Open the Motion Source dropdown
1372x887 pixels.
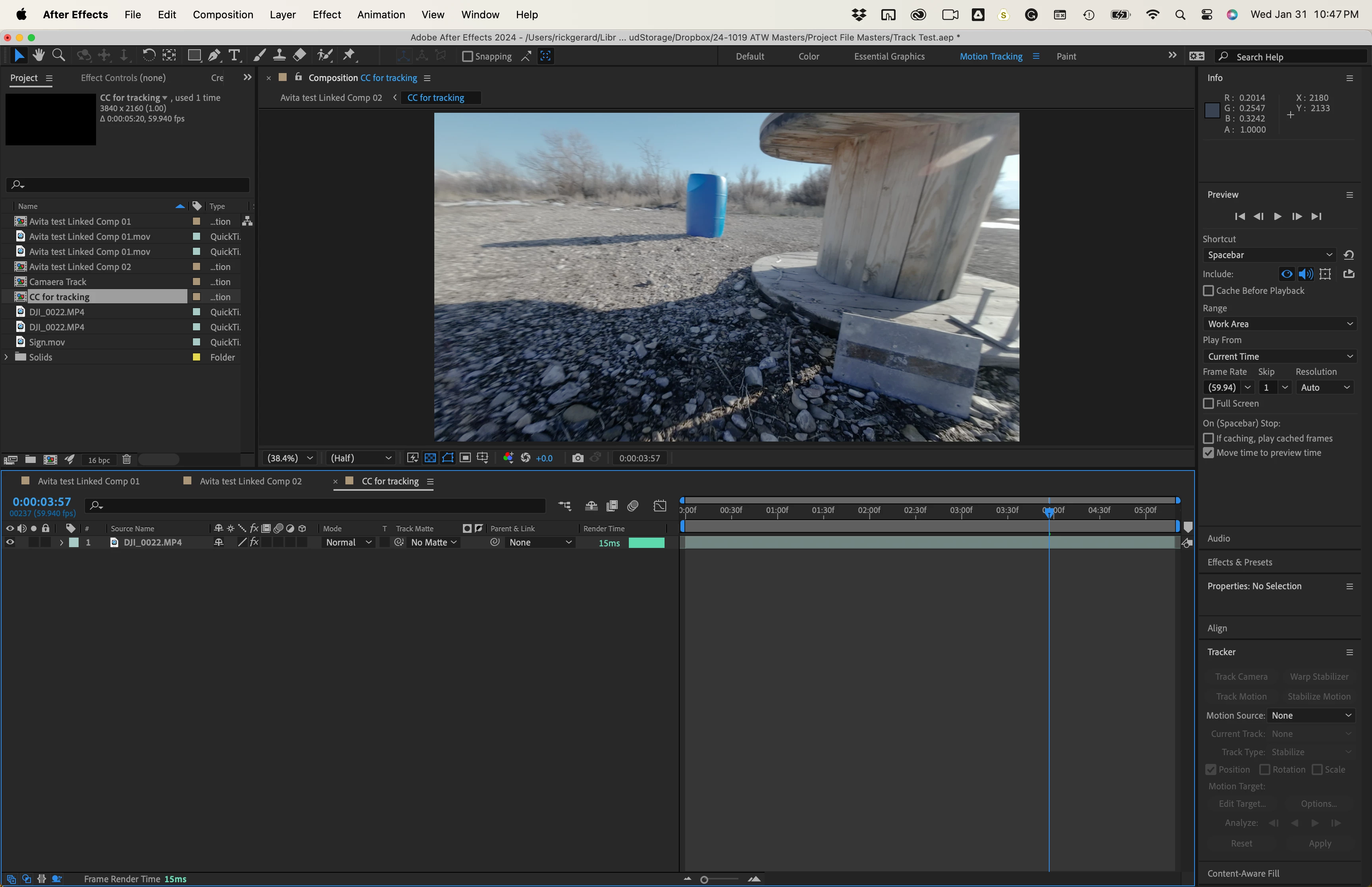1311,715
